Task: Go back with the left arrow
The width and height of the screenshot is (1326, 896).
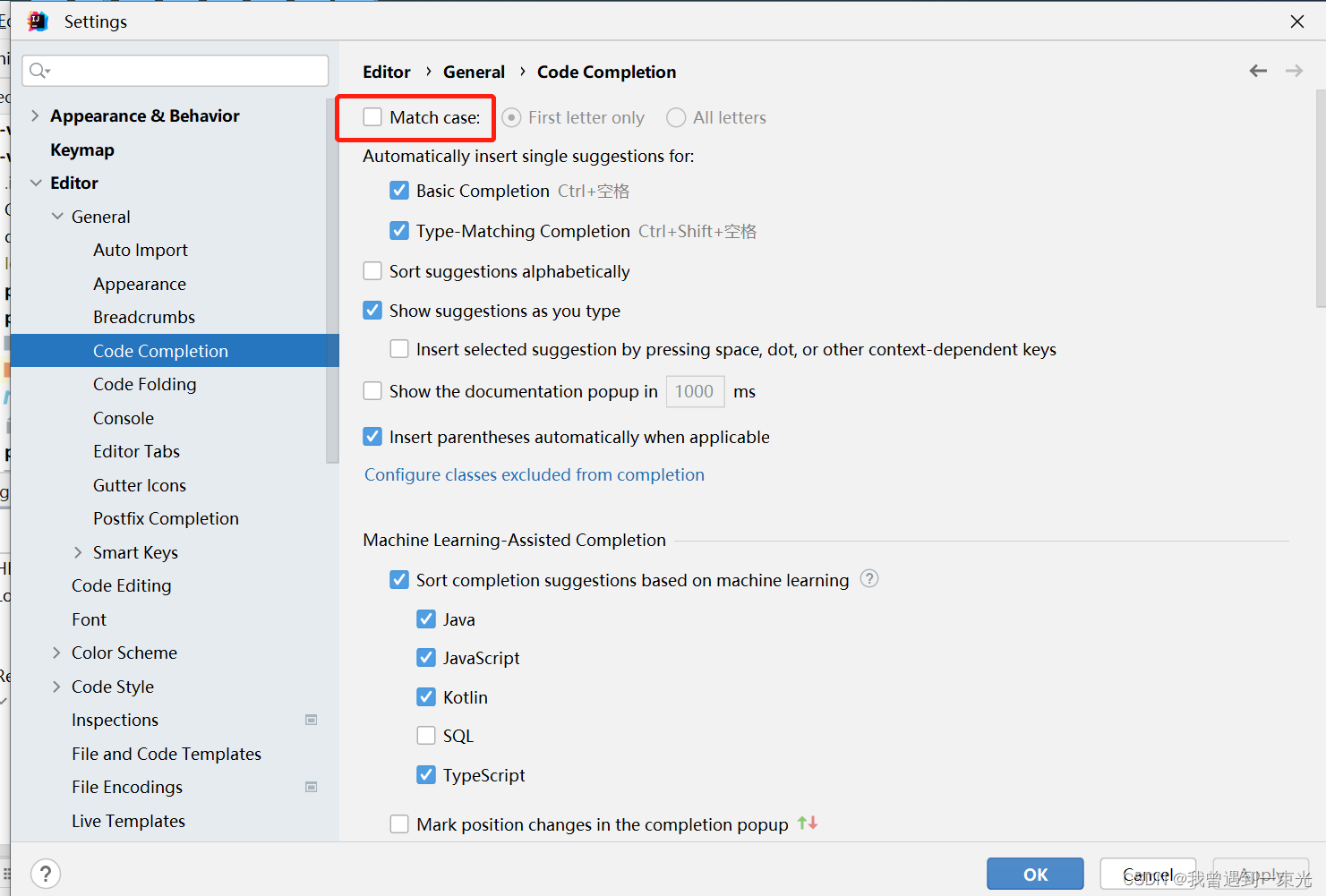Action: (x=1258, y=71)
